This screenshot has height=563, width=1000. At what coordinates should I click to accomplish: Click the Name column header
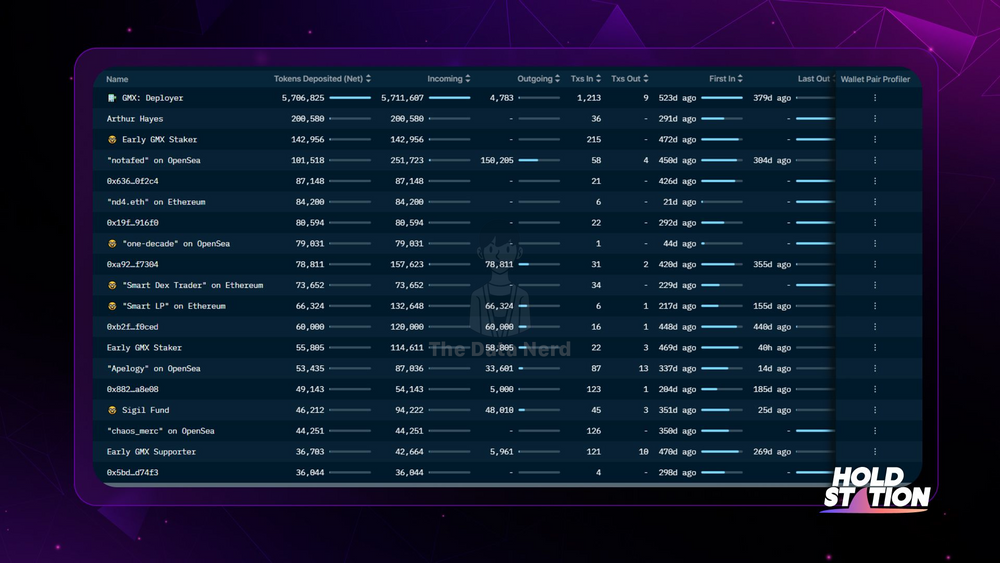[x=117, y=79]
